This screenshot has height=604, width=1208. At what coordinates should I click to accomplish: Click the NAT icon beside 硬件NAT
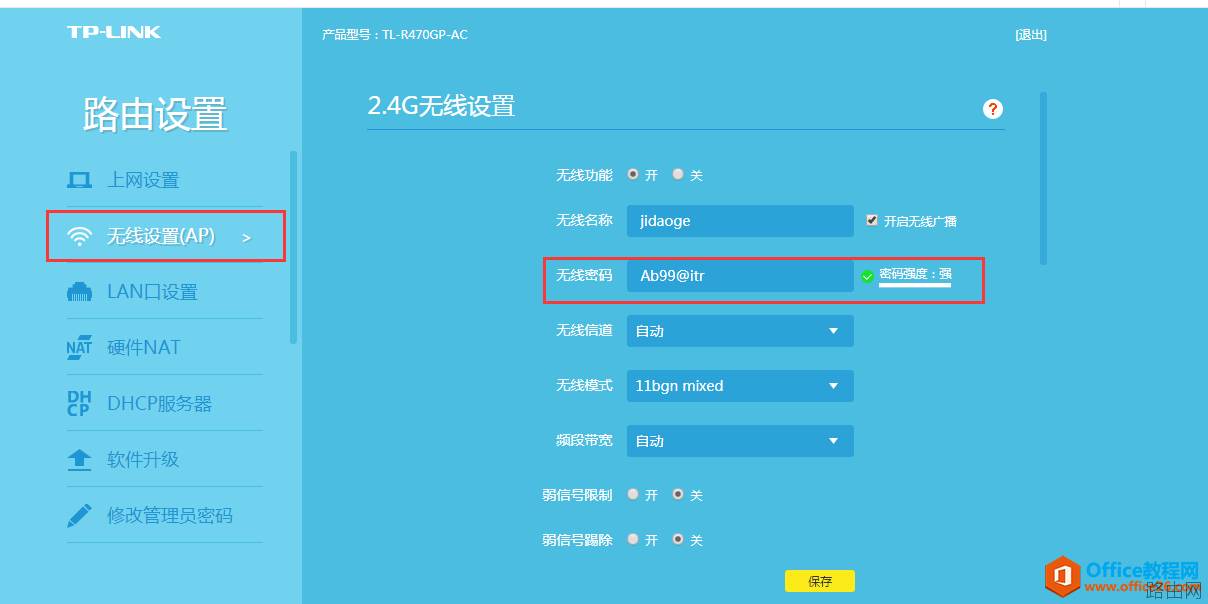pos(79,348)
